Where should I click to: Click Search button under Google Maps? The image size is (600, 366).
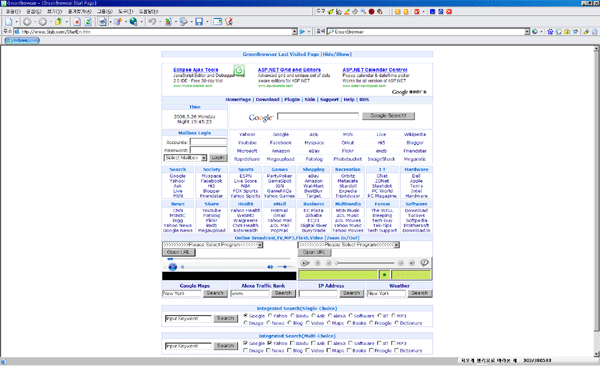coord(215,293)
